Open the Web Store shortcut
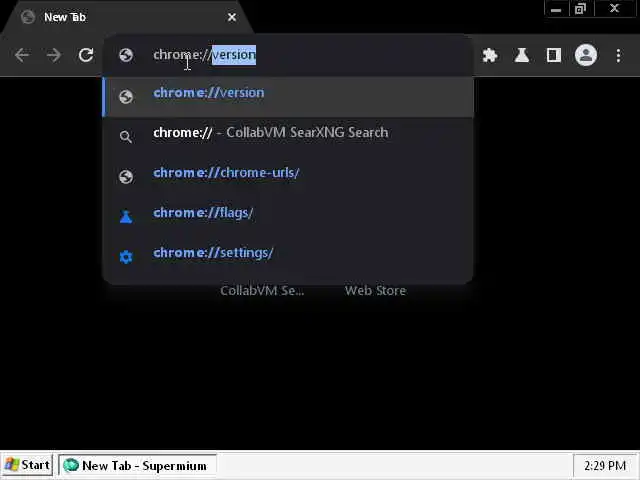Screen dimensions: 640x480 376,290
